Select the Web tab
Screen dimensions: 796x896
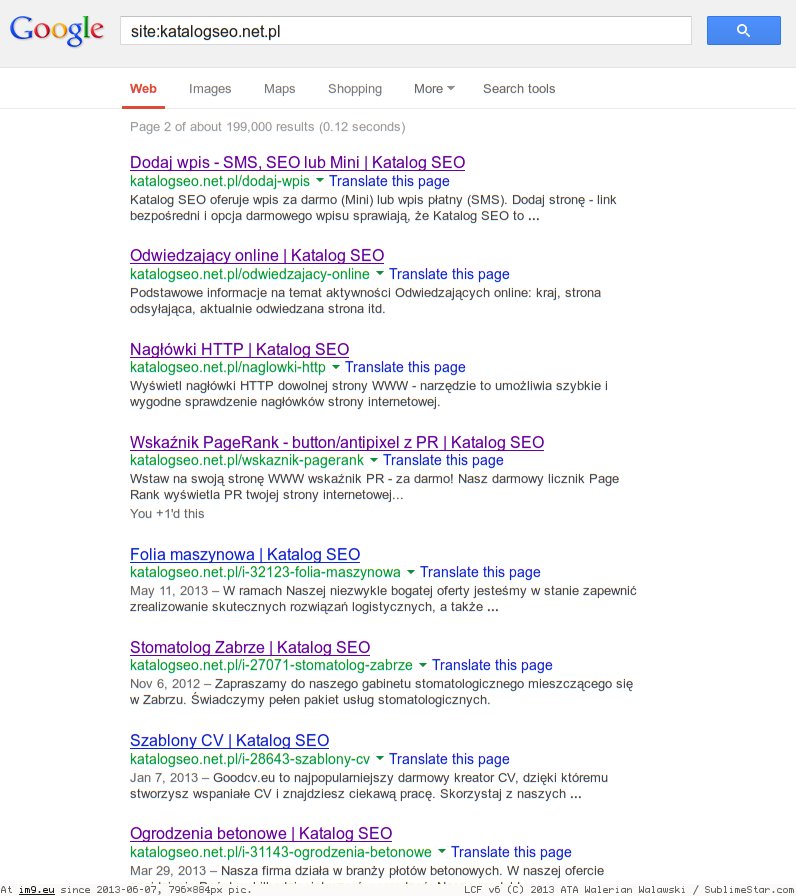point(143,89)
